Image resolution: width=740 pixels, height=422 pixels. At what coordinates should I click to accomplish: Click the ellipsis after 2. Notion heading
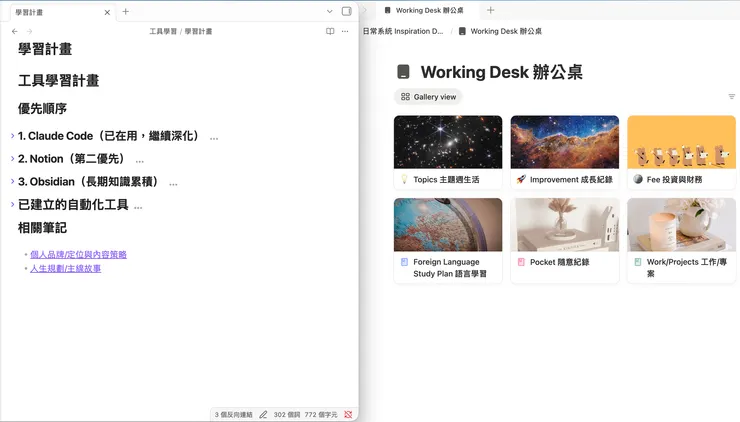pyautogui.click(x=140, y=161)
